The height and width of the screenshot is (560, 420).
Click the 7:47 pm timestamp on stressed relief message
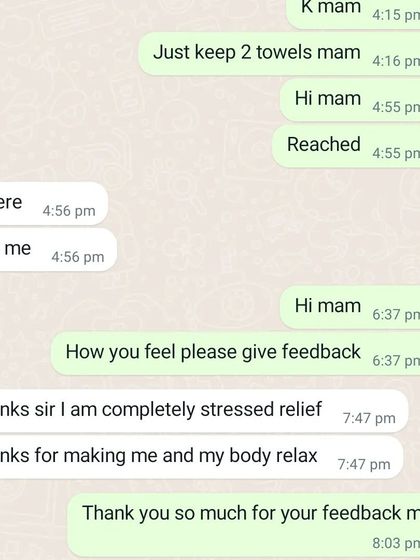[369, 419]
